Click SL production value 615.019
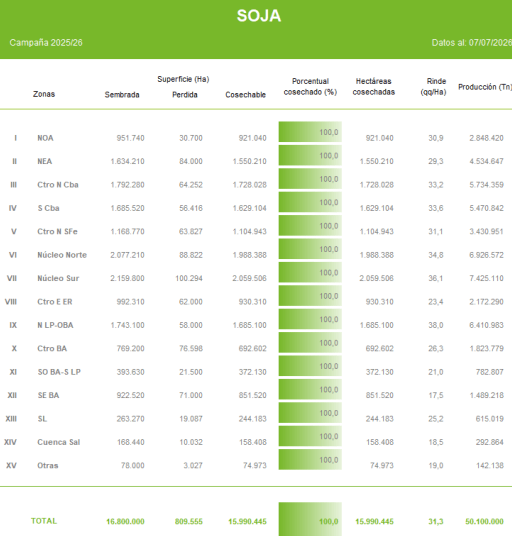 point(489,419)
